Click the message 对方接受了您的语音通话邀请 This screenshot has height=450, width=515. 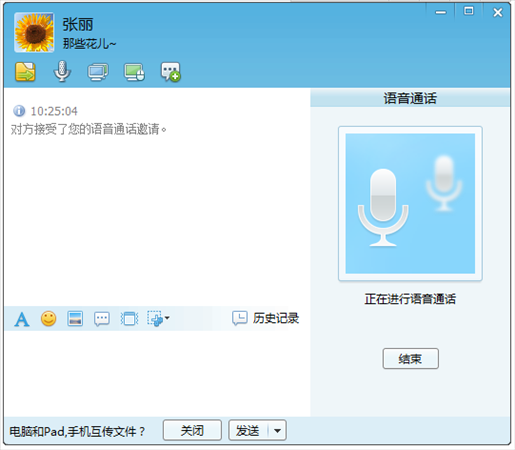click(x=88, y=129)
